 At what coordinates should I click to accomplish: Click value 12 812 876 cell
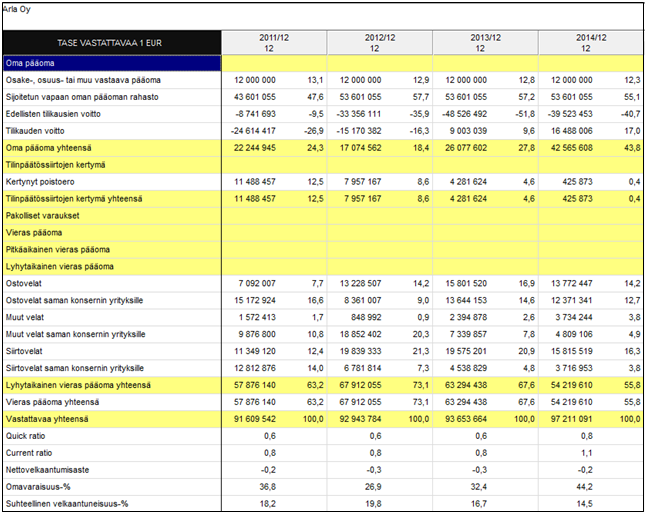tap(255, 368)
